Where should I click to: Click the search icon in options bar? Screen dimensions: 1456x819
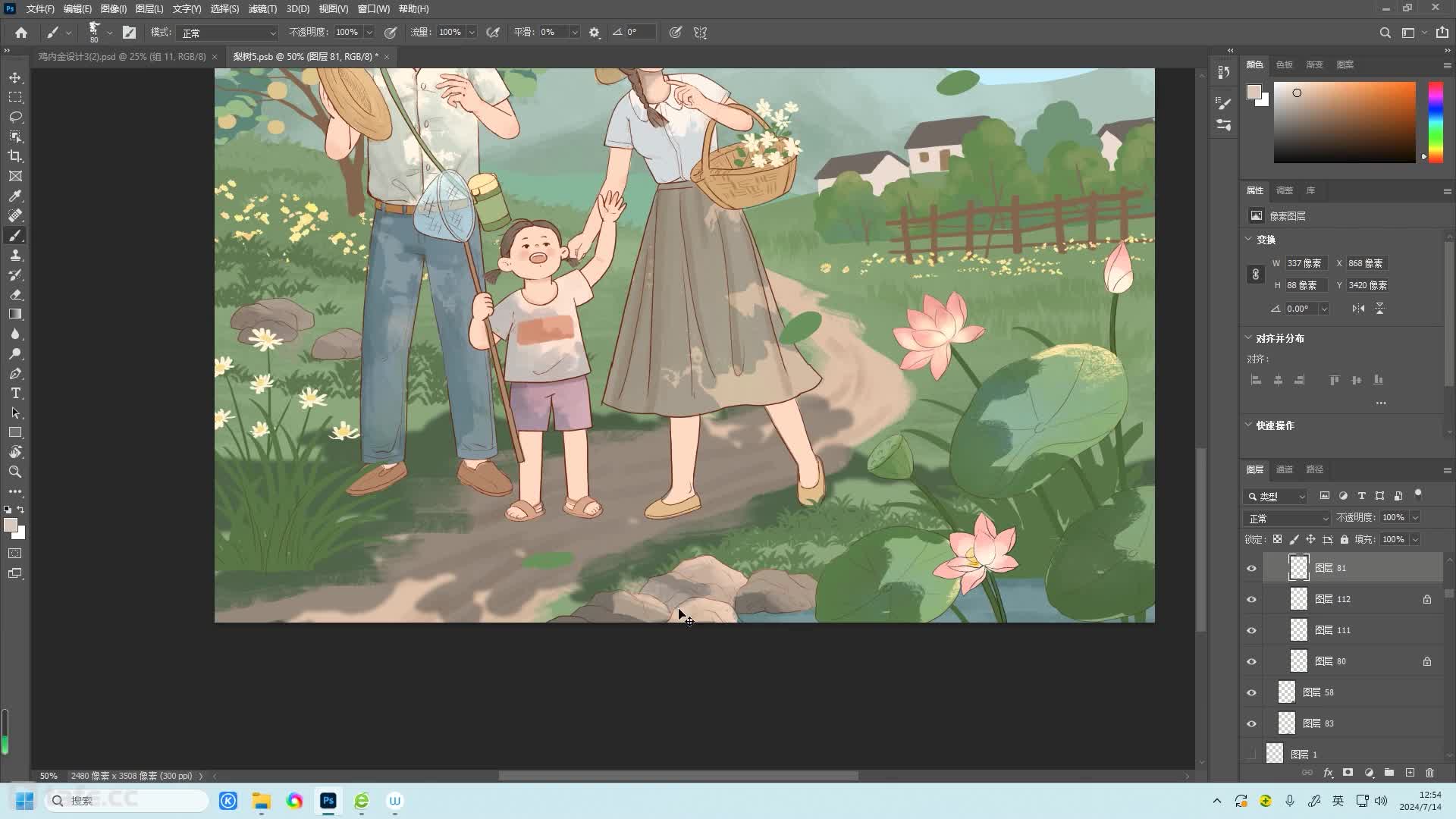pos(1385,33)
